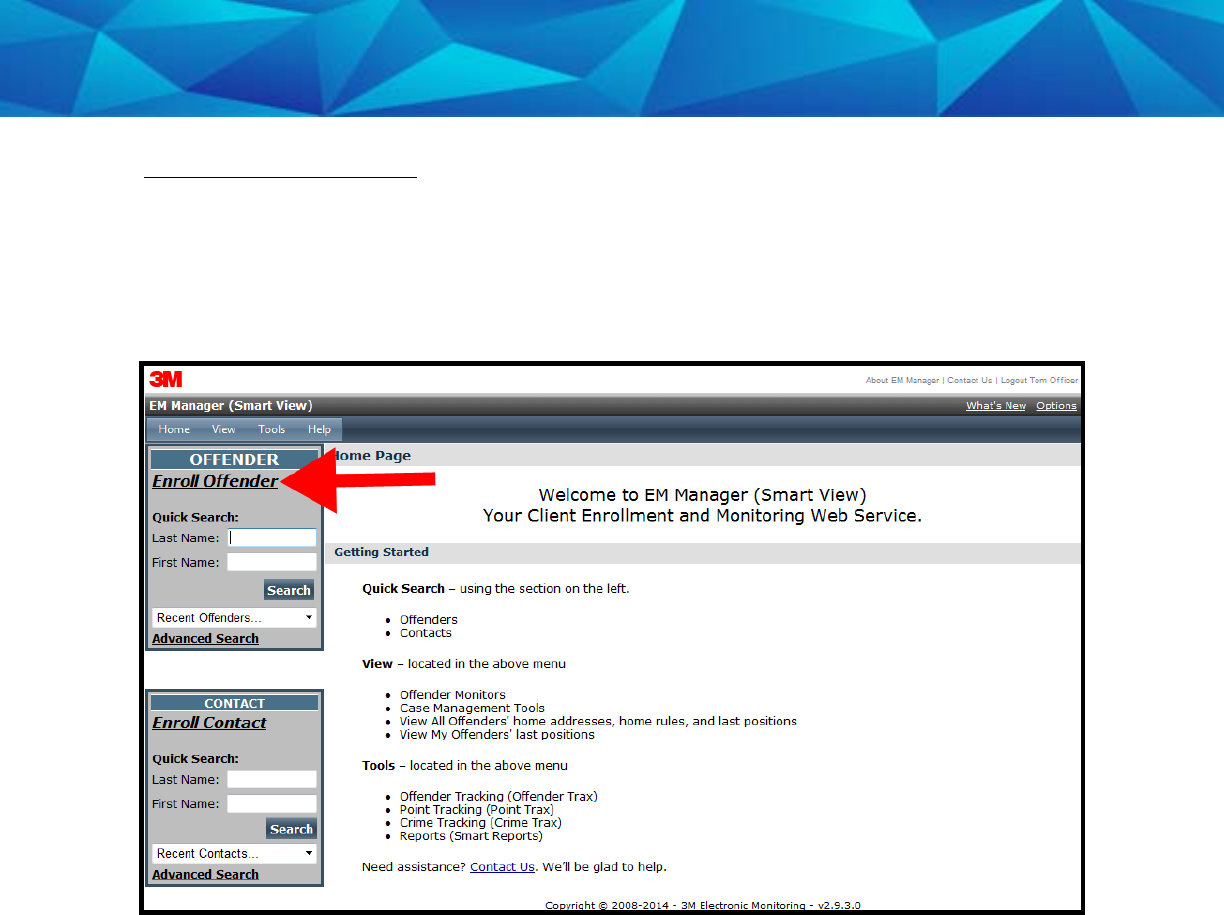The width and height of the screenshot is (1224, 915).
Task: Click Search in the Offender panel
Action: point(289,590)
